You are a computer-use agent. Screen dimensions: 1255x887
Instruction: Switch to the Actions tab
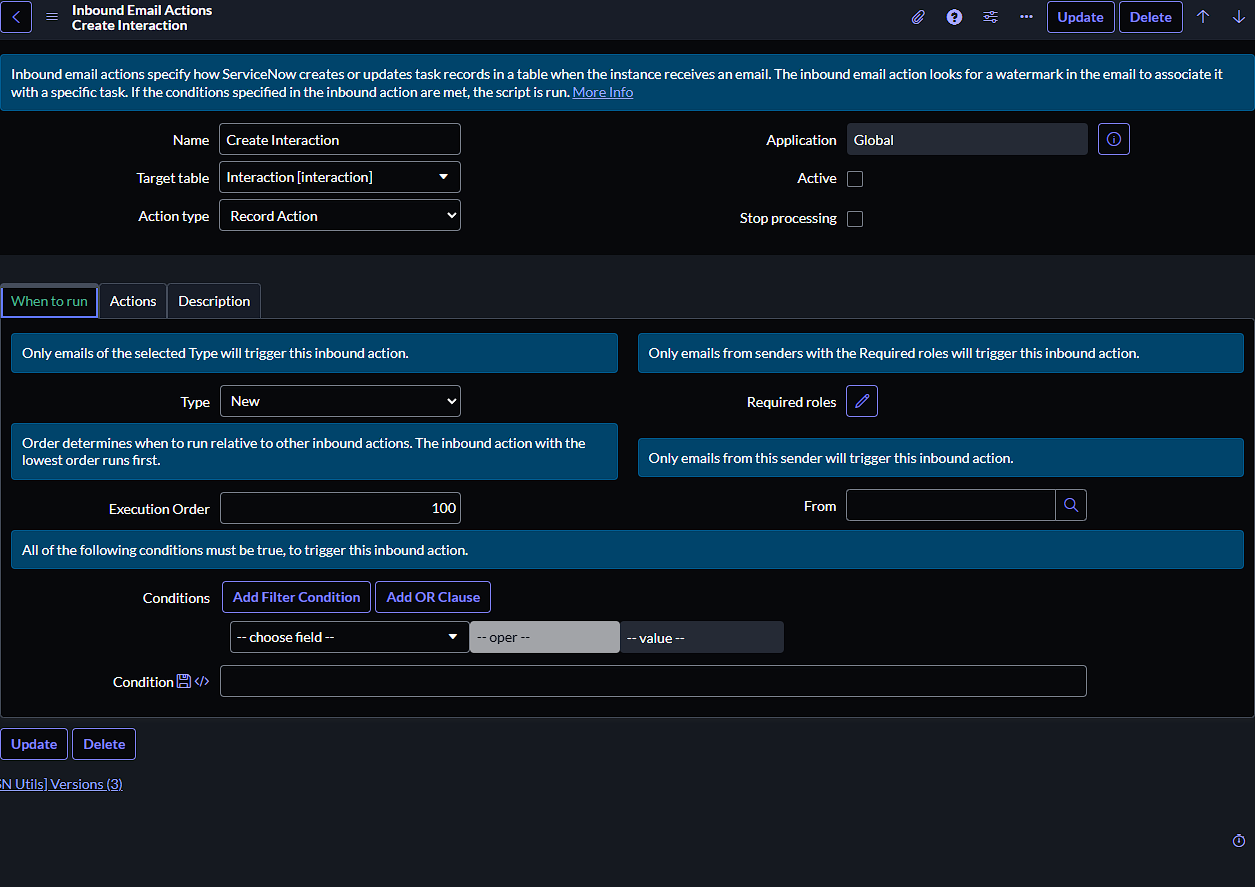tap(133, 301)
